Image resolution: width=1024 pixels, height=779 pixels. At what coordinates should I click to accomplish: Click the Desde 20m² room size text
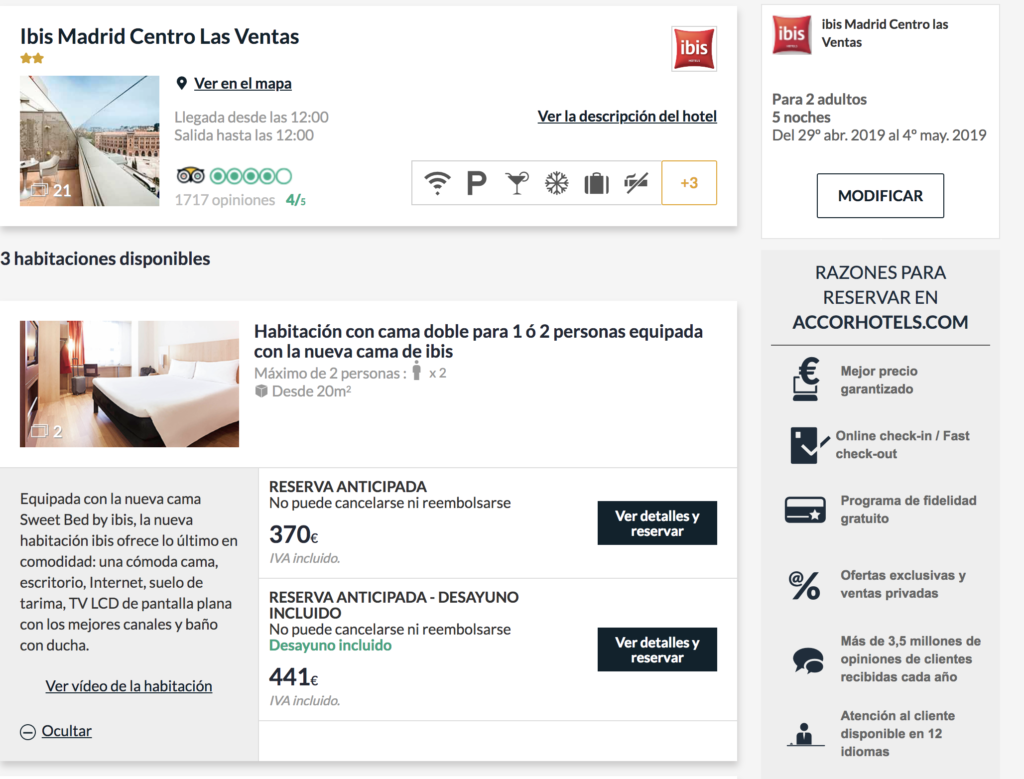click(312, 391)
